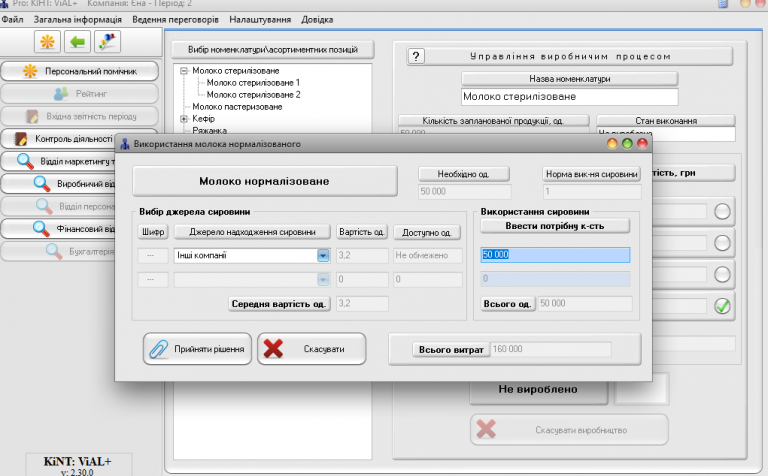Click the Молоко стерилізоване name field
Viewport: 768px width, 476px height.
pos(570,96)
